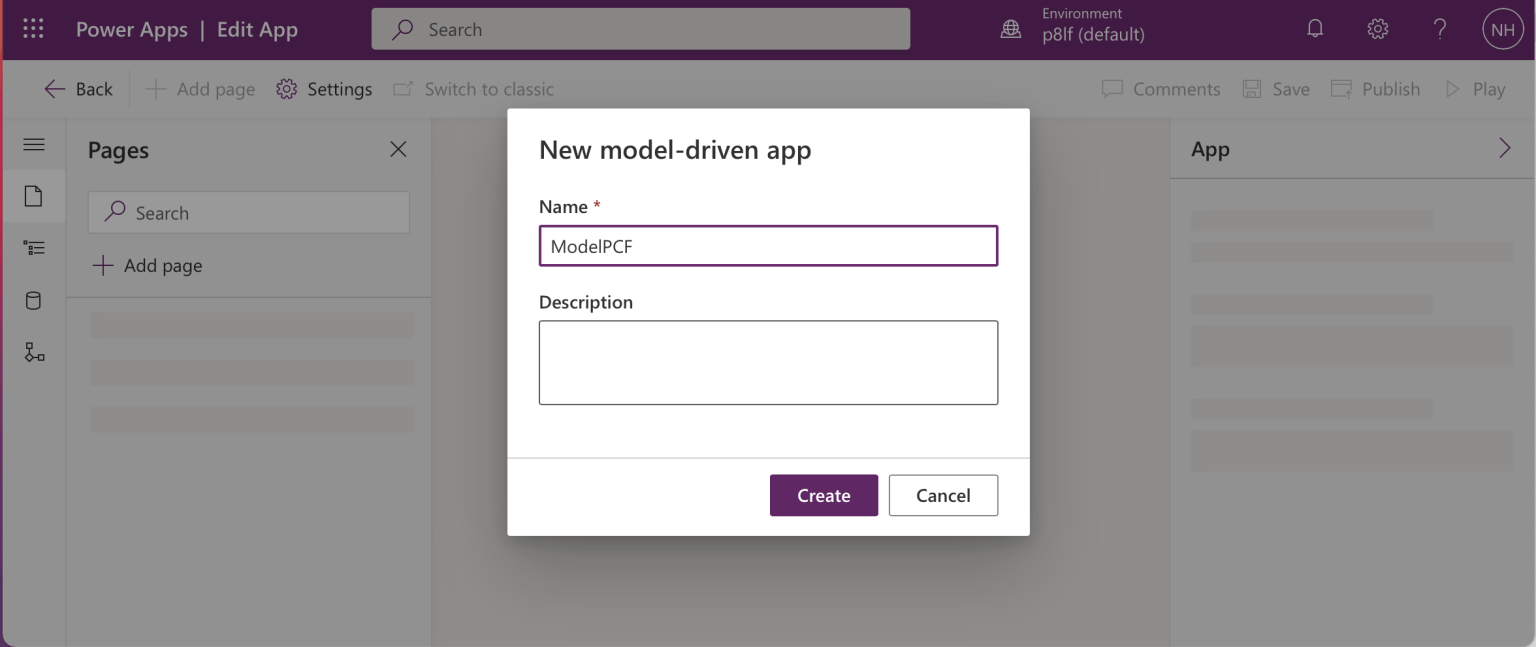This screenshot has height=647, width=1536.
Task: Click the top Search box
Action: coord(641,29)
